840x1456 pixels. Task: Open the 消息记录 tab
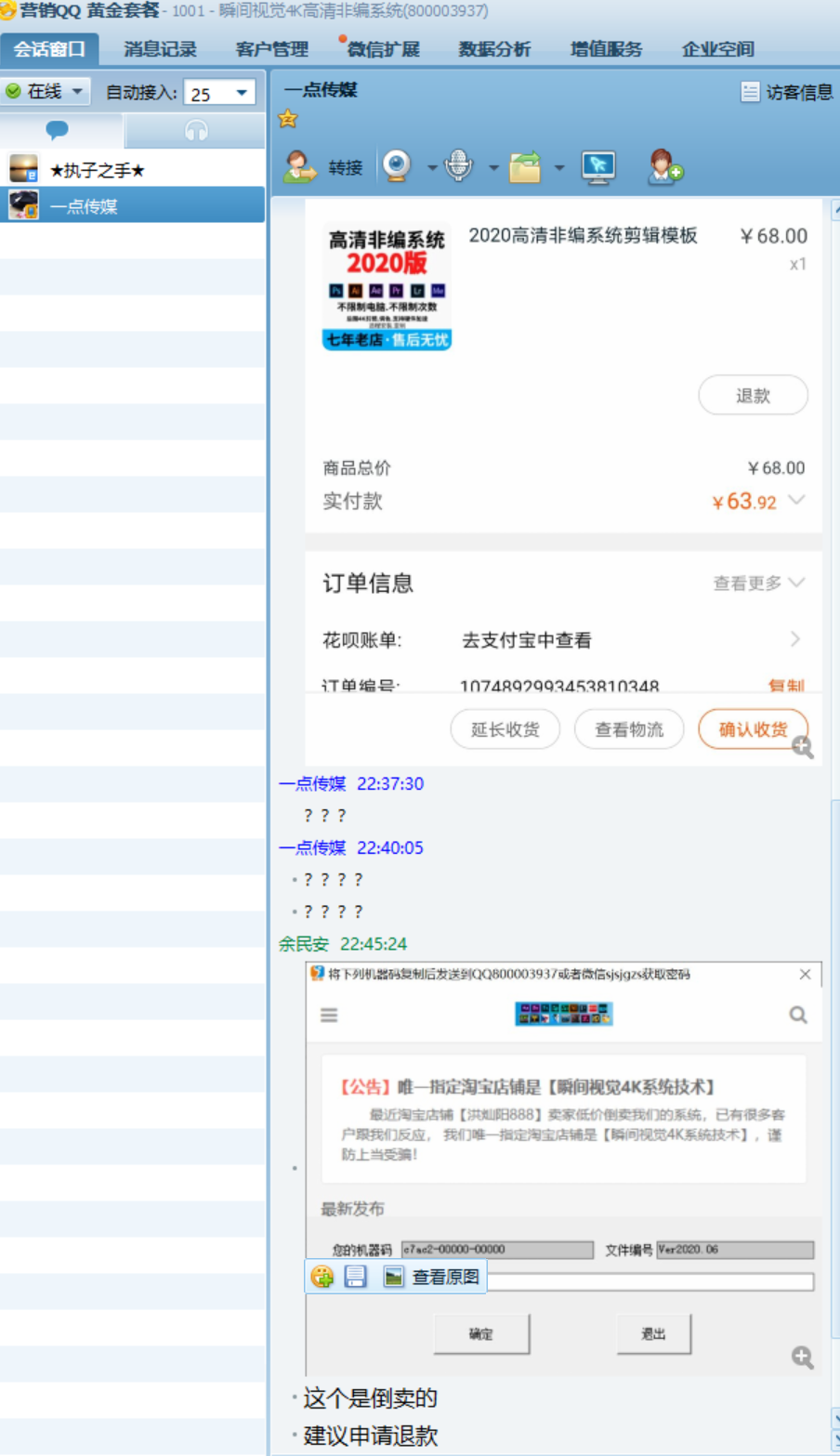[x=160, y=49]
